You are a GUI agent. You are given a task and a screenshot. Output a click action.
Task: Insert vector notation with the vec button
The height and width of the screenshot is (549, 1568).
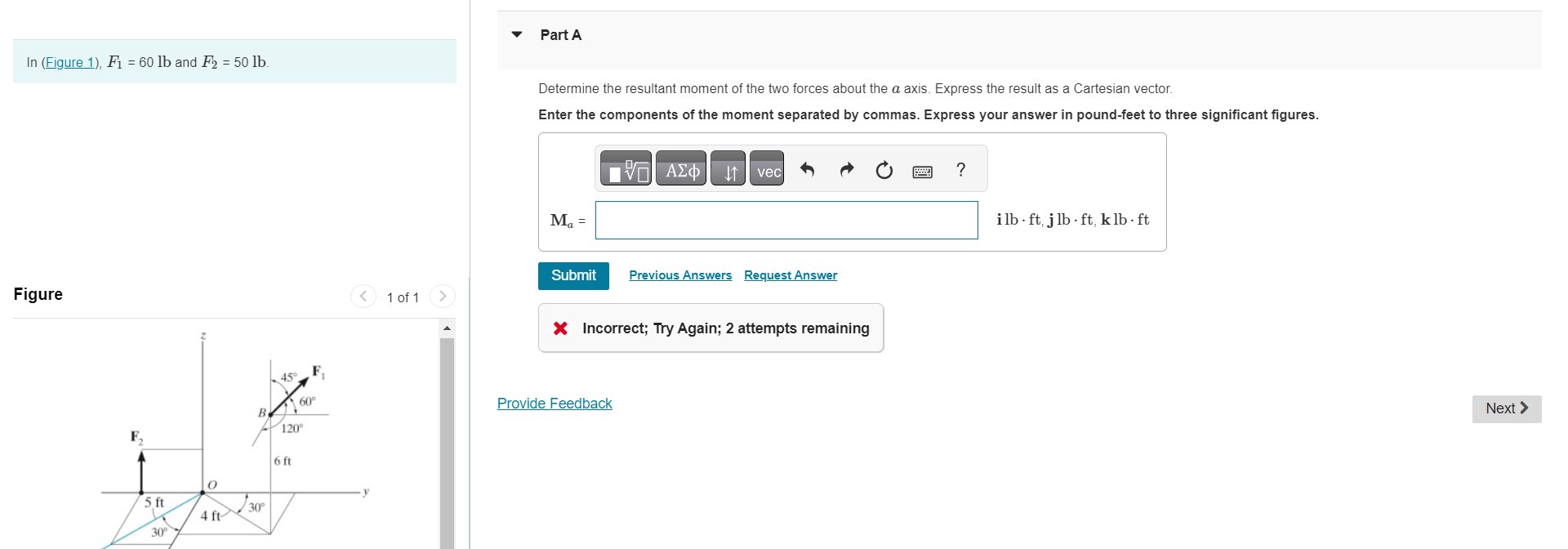[x=765, y=170]
